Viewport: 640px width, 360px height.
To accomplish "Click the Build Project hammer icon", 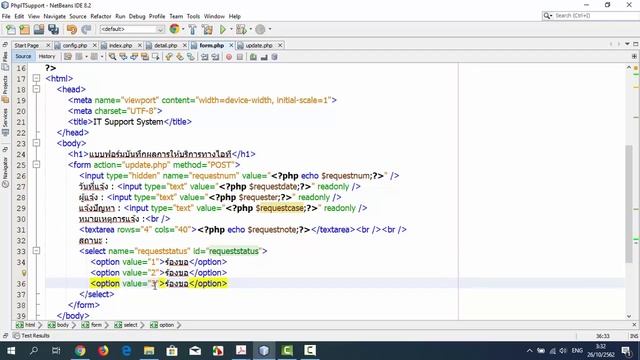I will point(193,29).
